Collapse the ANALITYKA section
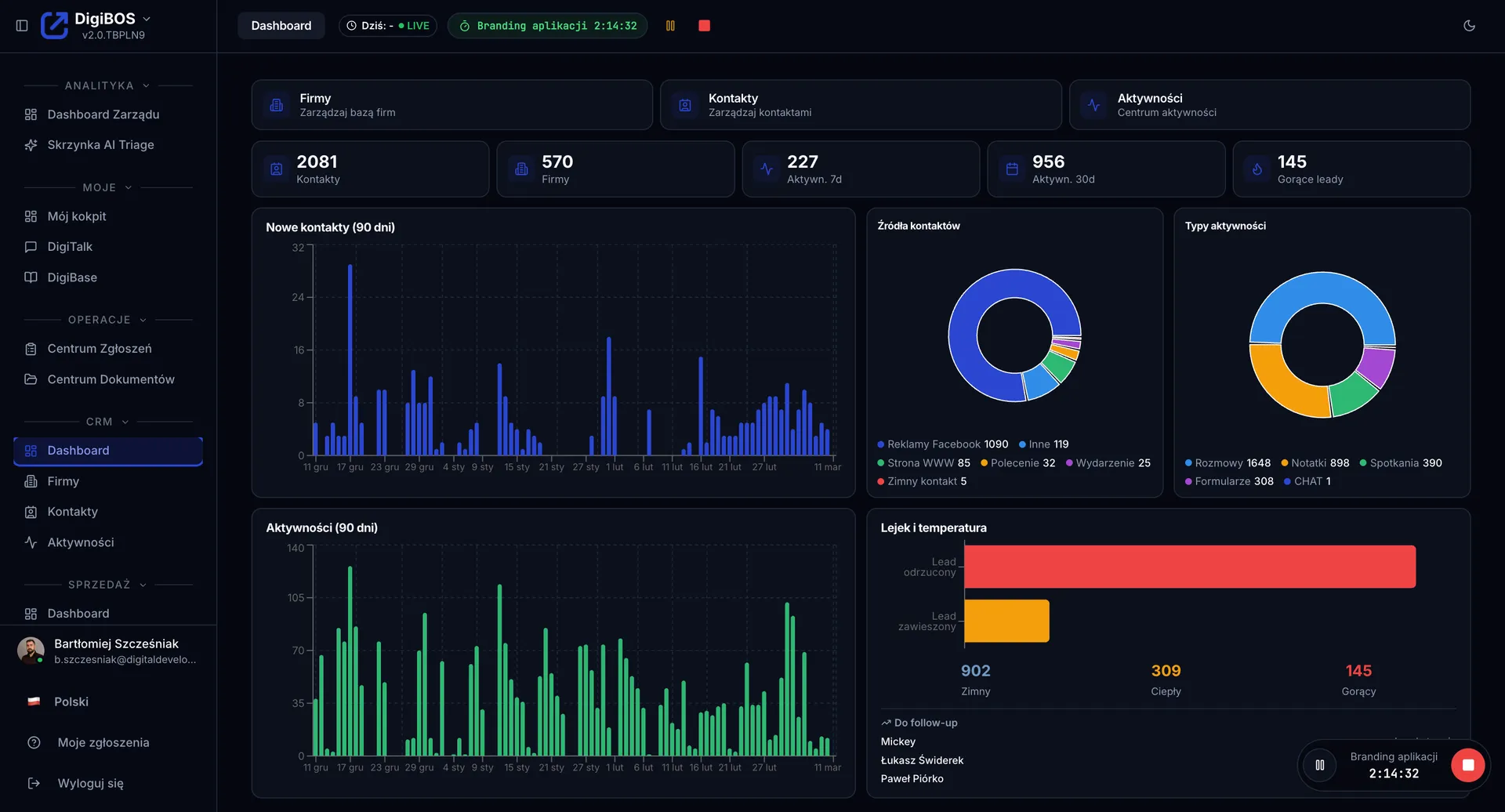Image resolution: width=1505 pixels, height=812 pixels. [x=146, y=85]
